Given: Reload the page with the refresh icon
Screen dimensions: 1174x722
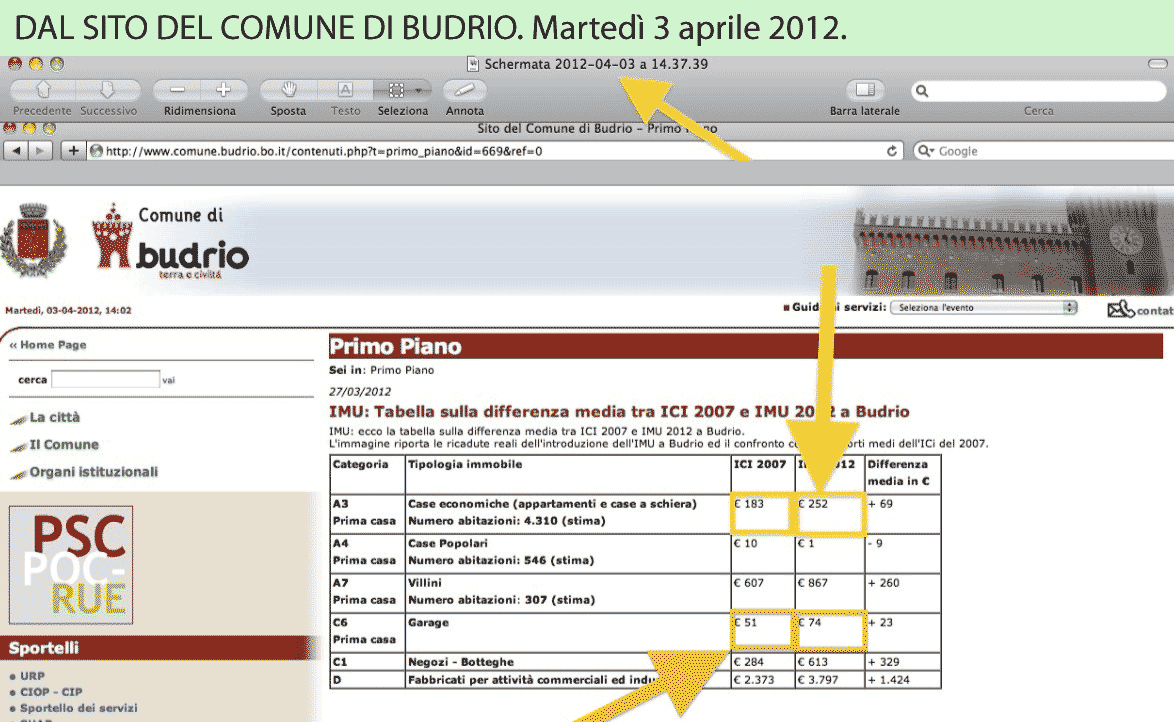Looking at the screenshot, I should [892, 151].
